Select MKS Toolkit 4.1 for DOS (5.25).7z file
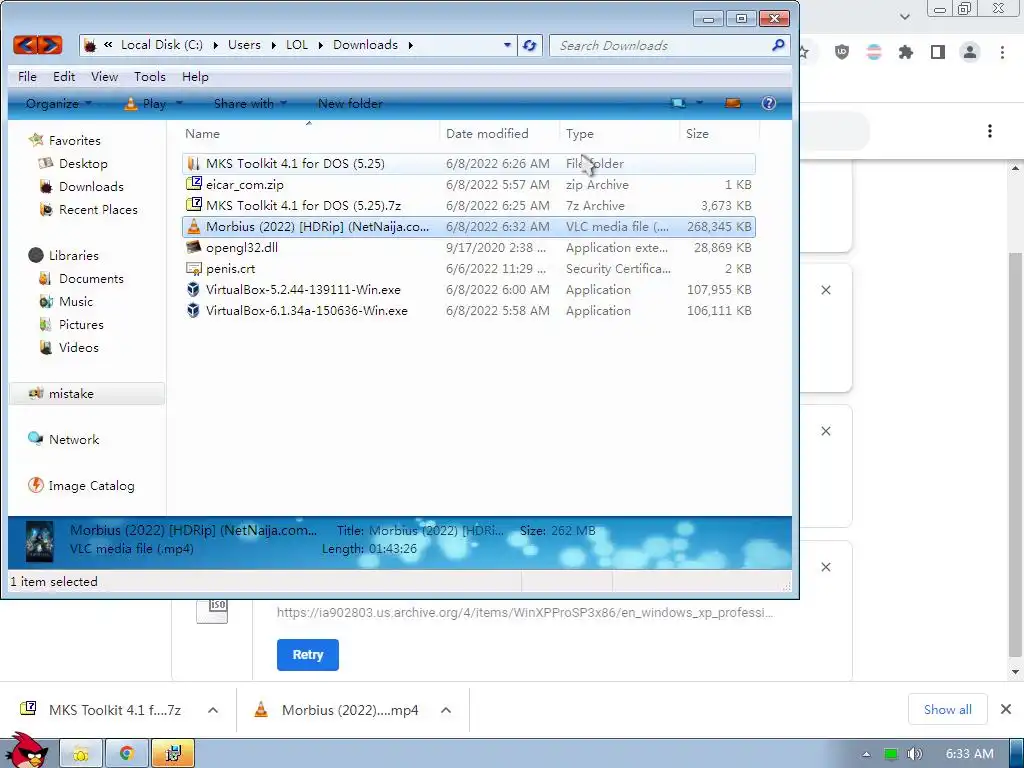1024x768 pixels. pos(468,205)
